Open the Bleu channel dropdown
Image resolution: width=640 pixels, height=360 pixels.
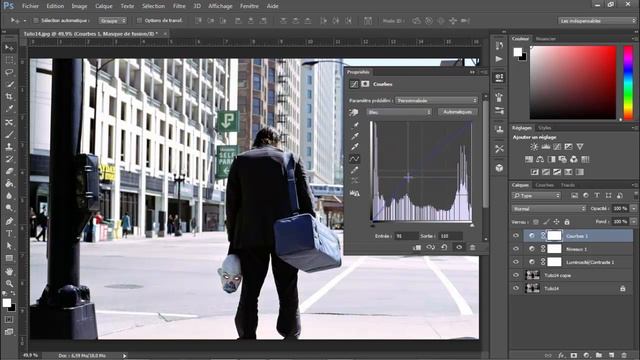click(399, 112)
